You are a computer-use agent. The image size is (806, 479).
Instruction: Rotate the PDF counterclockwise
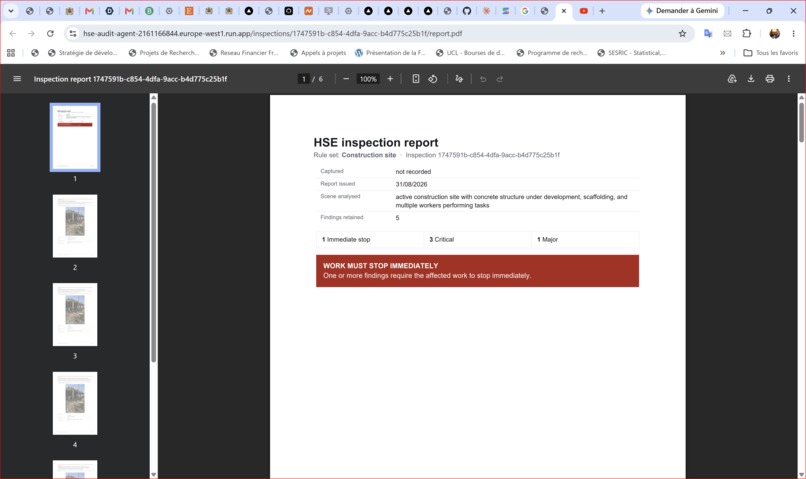click(433, 79)
